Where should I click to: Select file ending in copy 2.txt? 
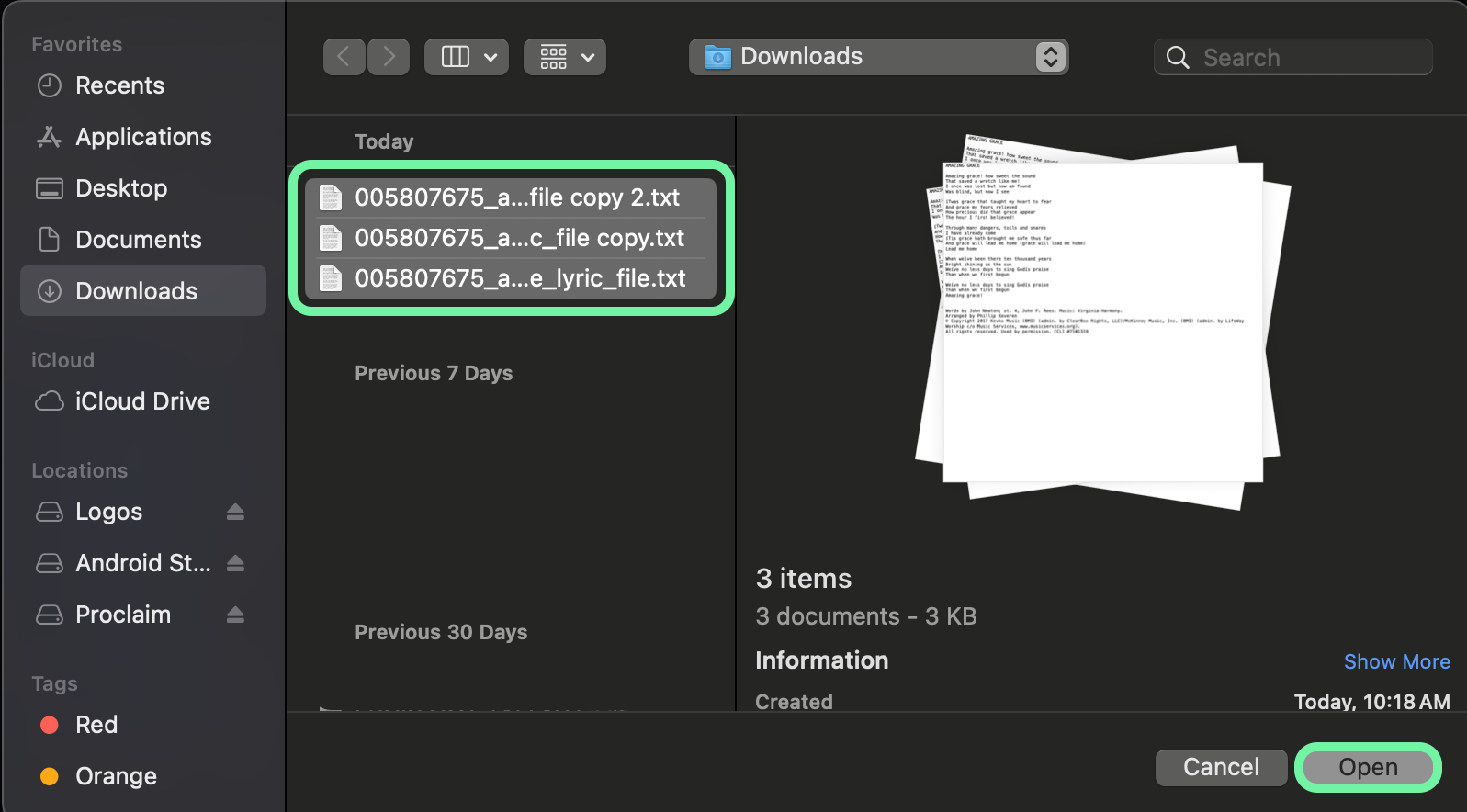511,197
